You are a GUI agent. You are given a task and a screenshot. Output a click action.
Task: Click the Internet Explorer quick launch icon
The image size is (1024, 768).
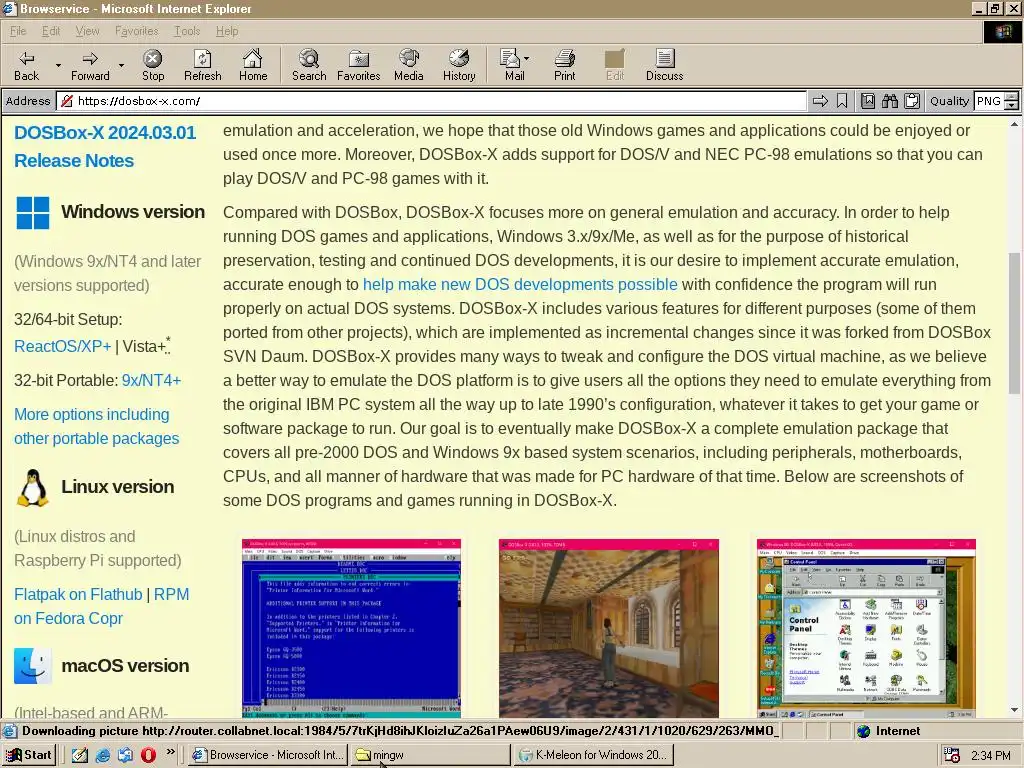point(103,755)
